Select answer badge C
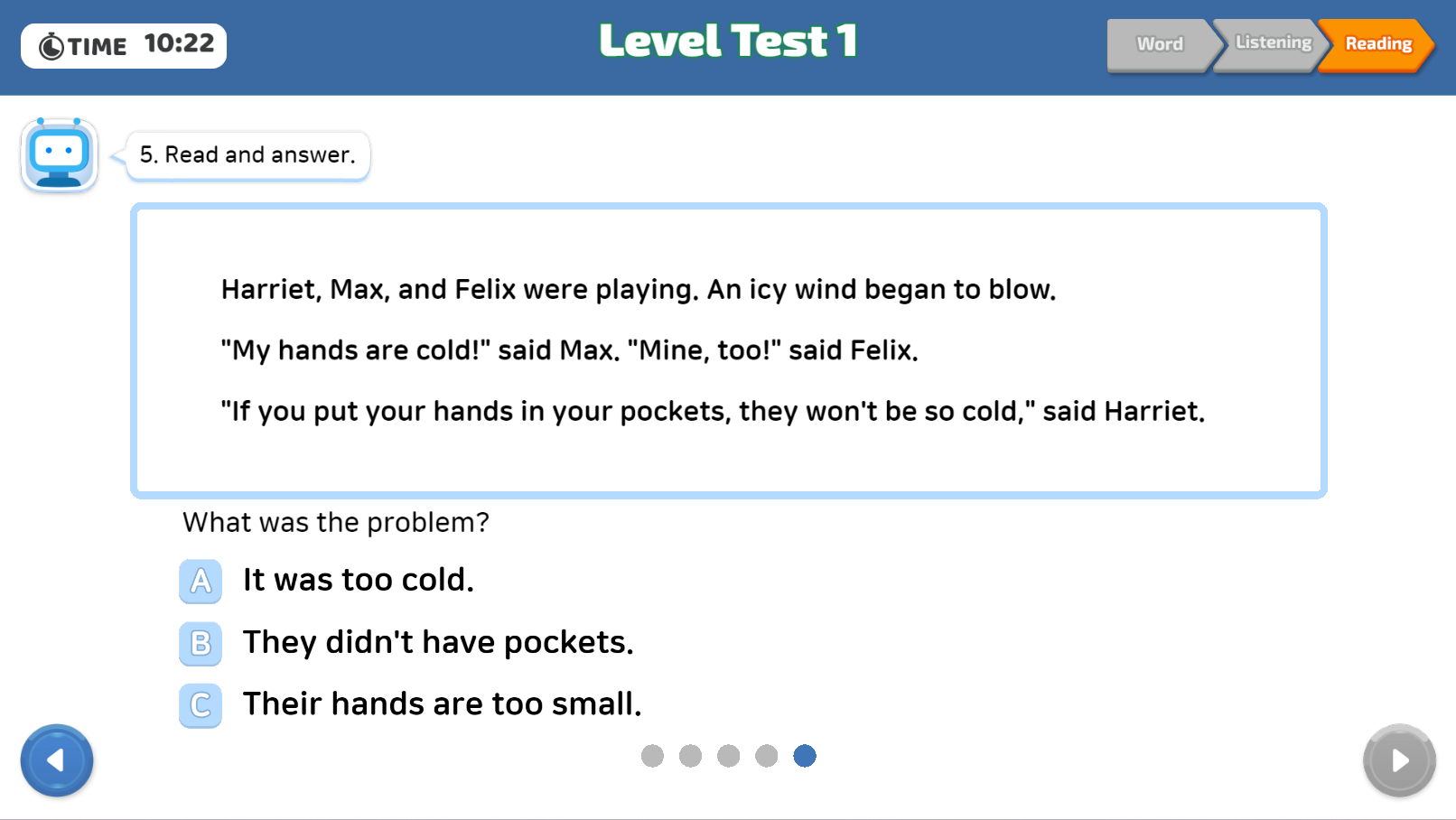1456x820 pixels. click(x=201, y=705)
